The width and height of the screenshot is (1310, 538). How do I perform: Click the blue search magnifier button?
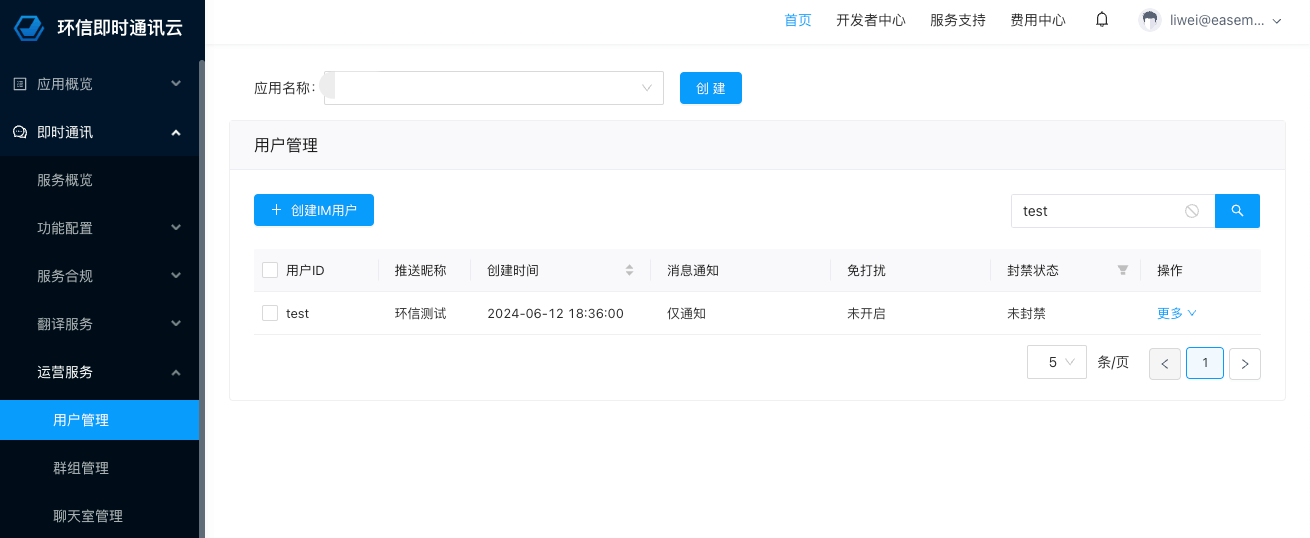(1237, 211)
